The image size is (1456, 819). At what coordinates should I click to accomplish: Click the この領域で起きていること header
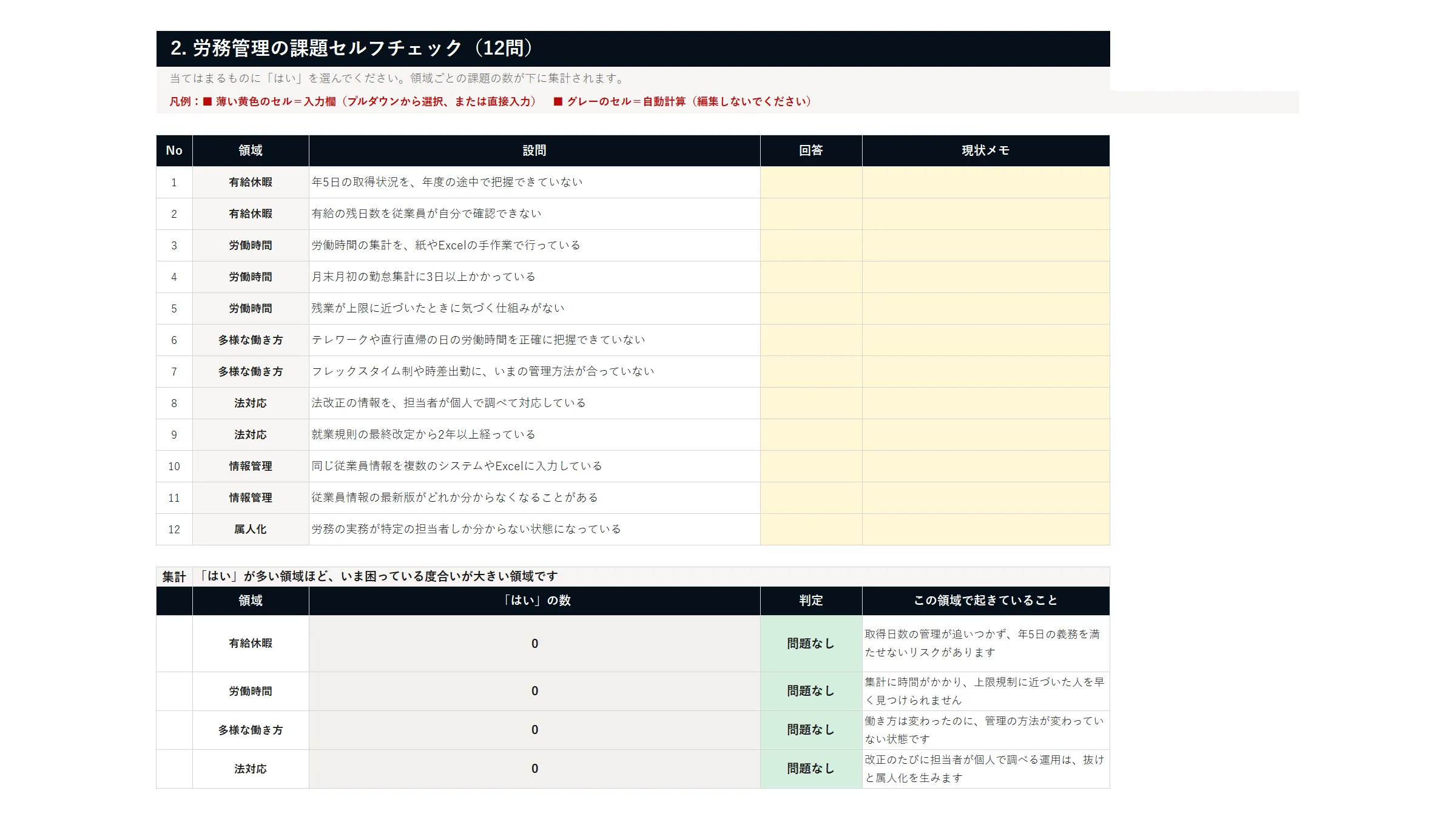click(x=986, y=601)
